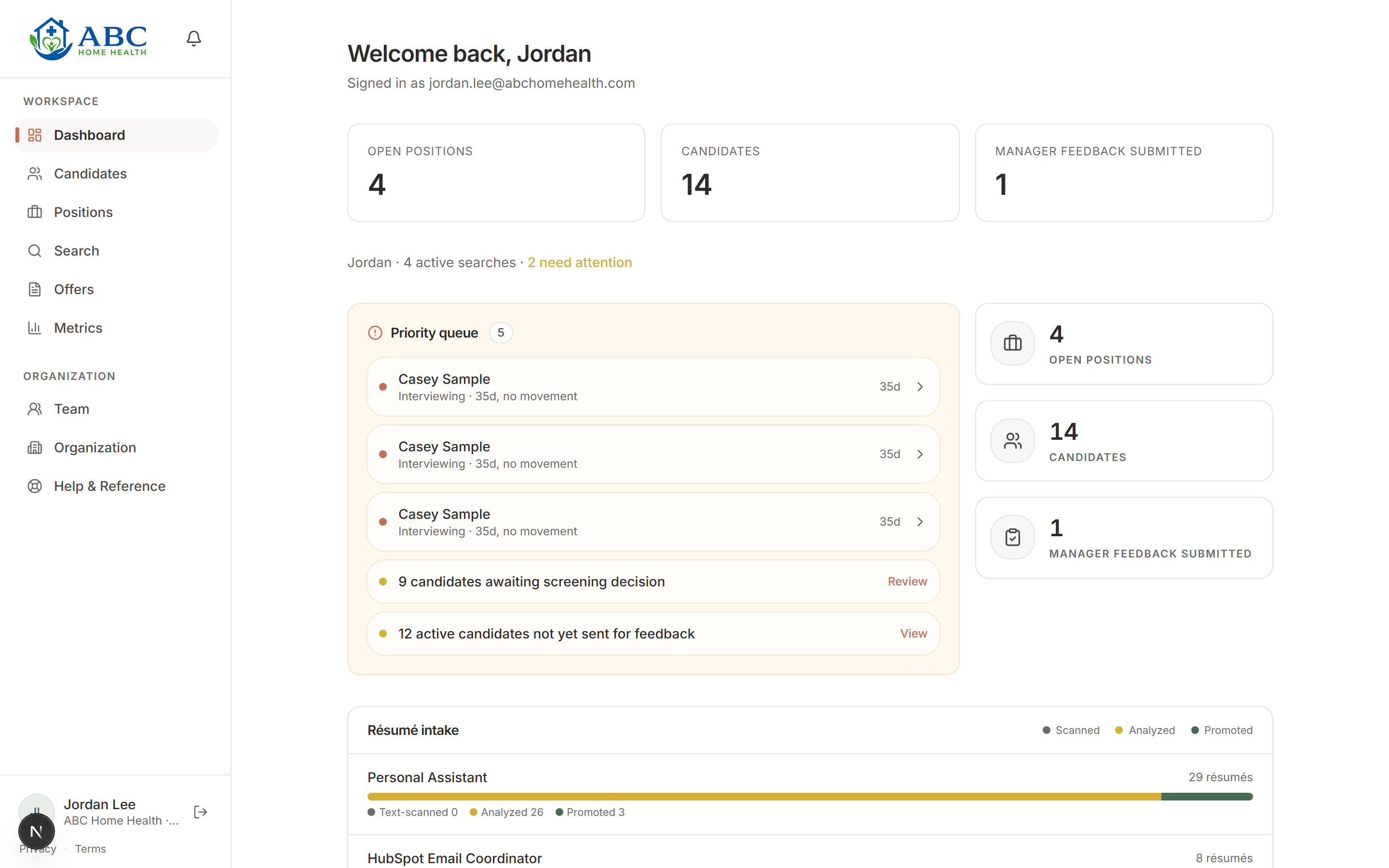The height and width of the screenshot is (868, 1389).
Task: Click the Metrics bar chart icon
Action: 34,328
